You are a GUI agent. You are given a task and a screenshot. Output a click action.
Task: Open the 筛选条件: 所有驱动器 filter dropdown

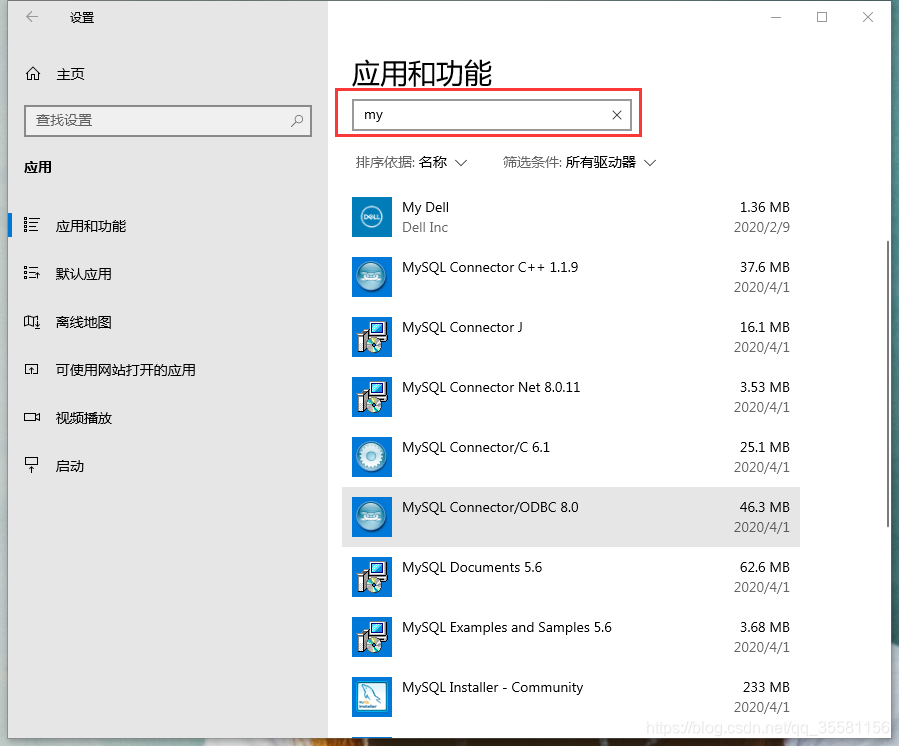pyautogui.click(x=579, y=162)
